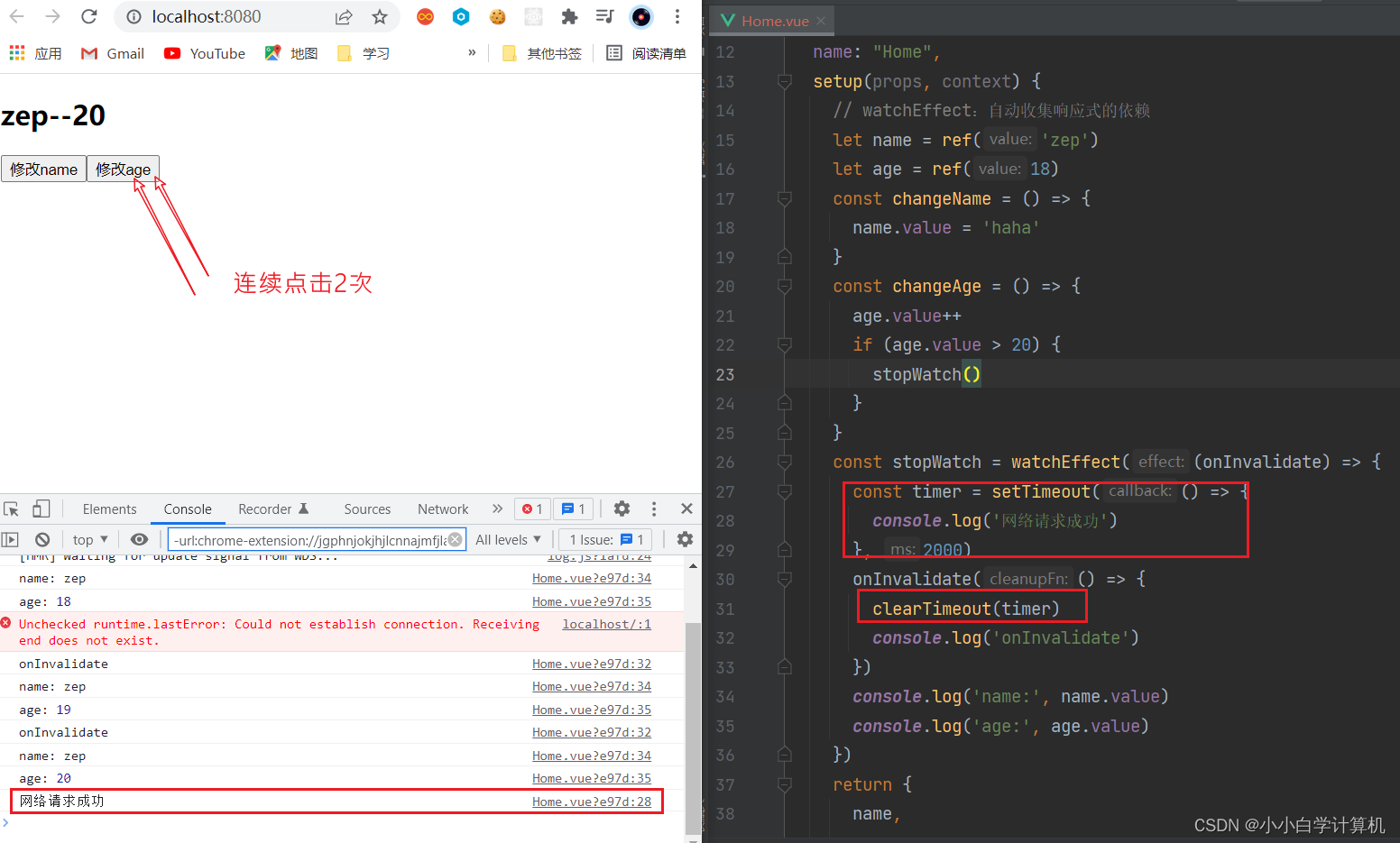Open DevTools customize three-dot menu

[654, 509]
